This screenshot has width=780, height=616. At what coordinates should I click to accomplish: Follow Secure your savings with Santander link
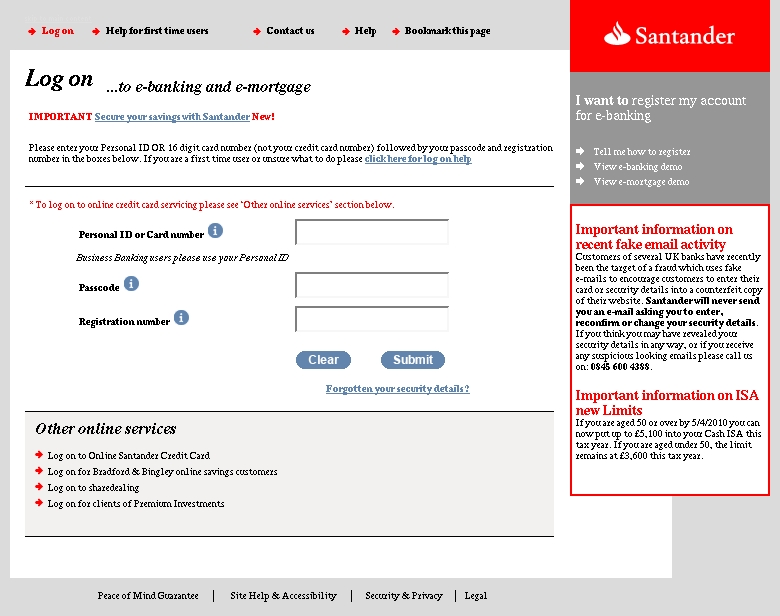172,116
